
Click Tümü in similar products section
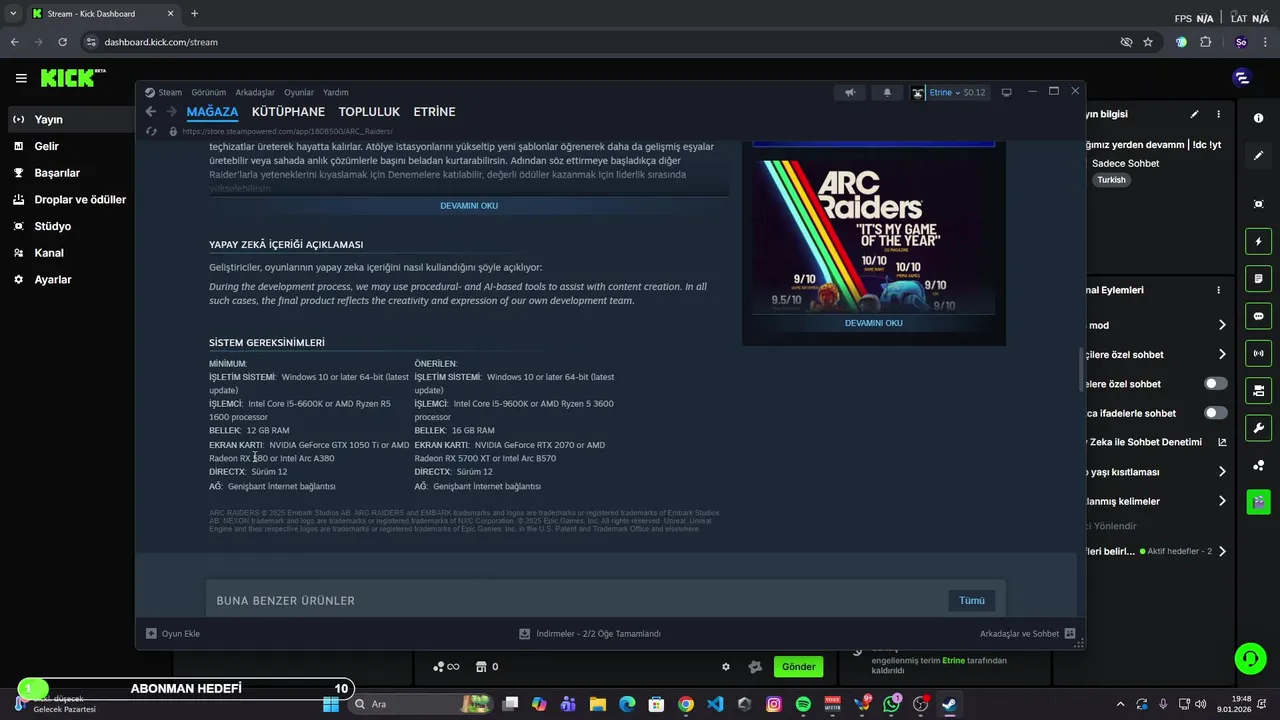pos(972,600)
